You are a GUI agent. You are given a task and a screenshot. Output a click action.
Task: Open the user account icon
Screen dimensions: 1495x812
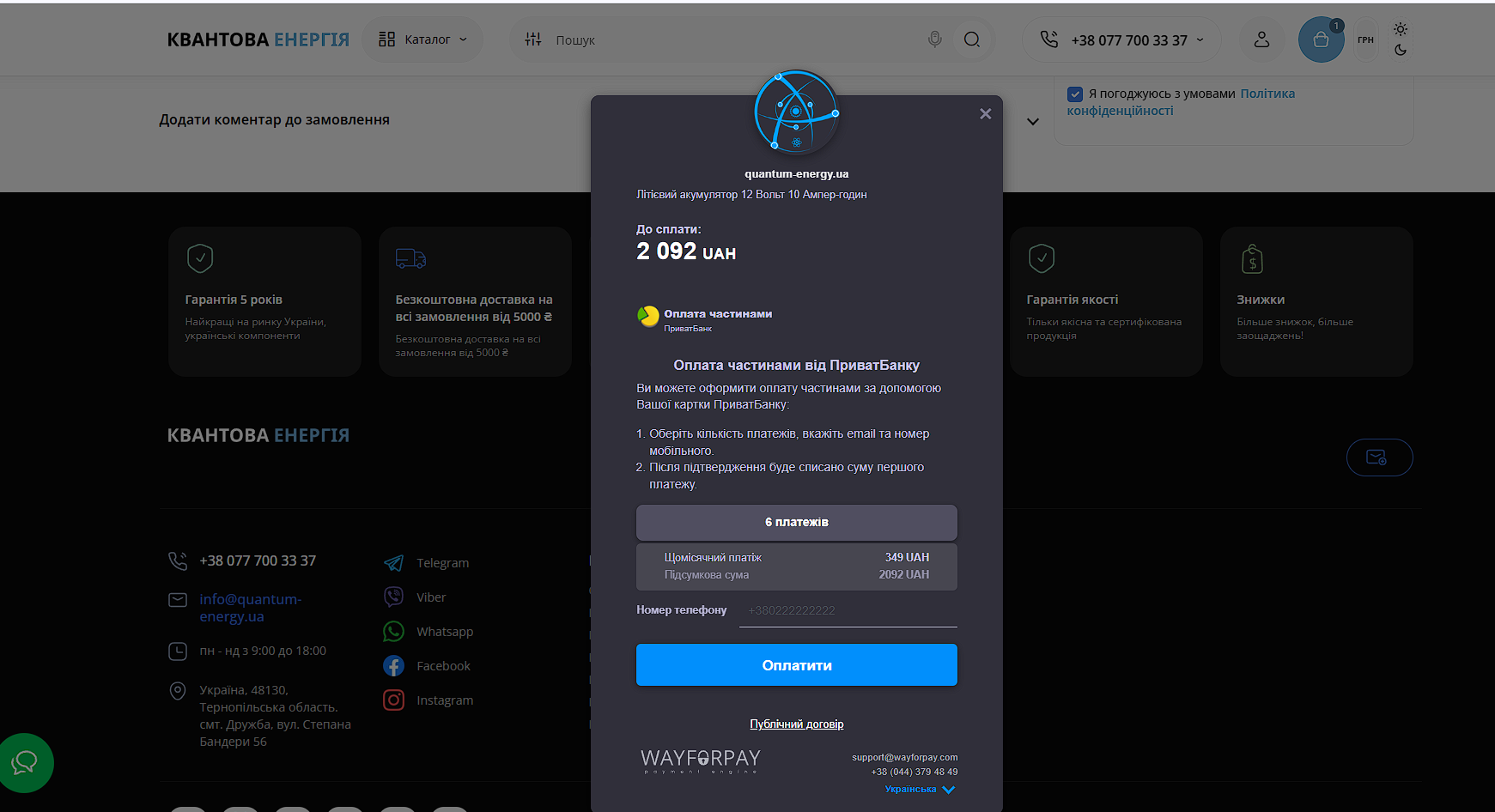pos(1261,39)
